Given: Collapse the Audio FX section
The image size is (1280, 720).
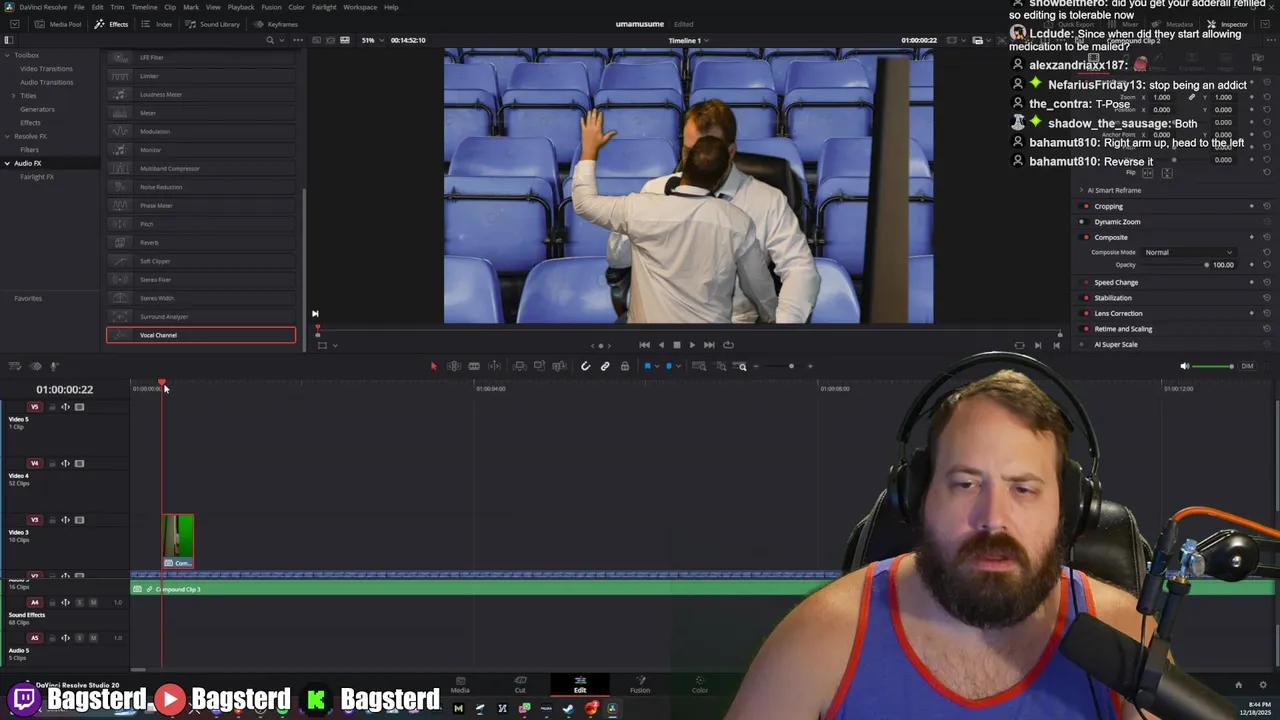Looking at the screenshot, I should pos(7,163).
